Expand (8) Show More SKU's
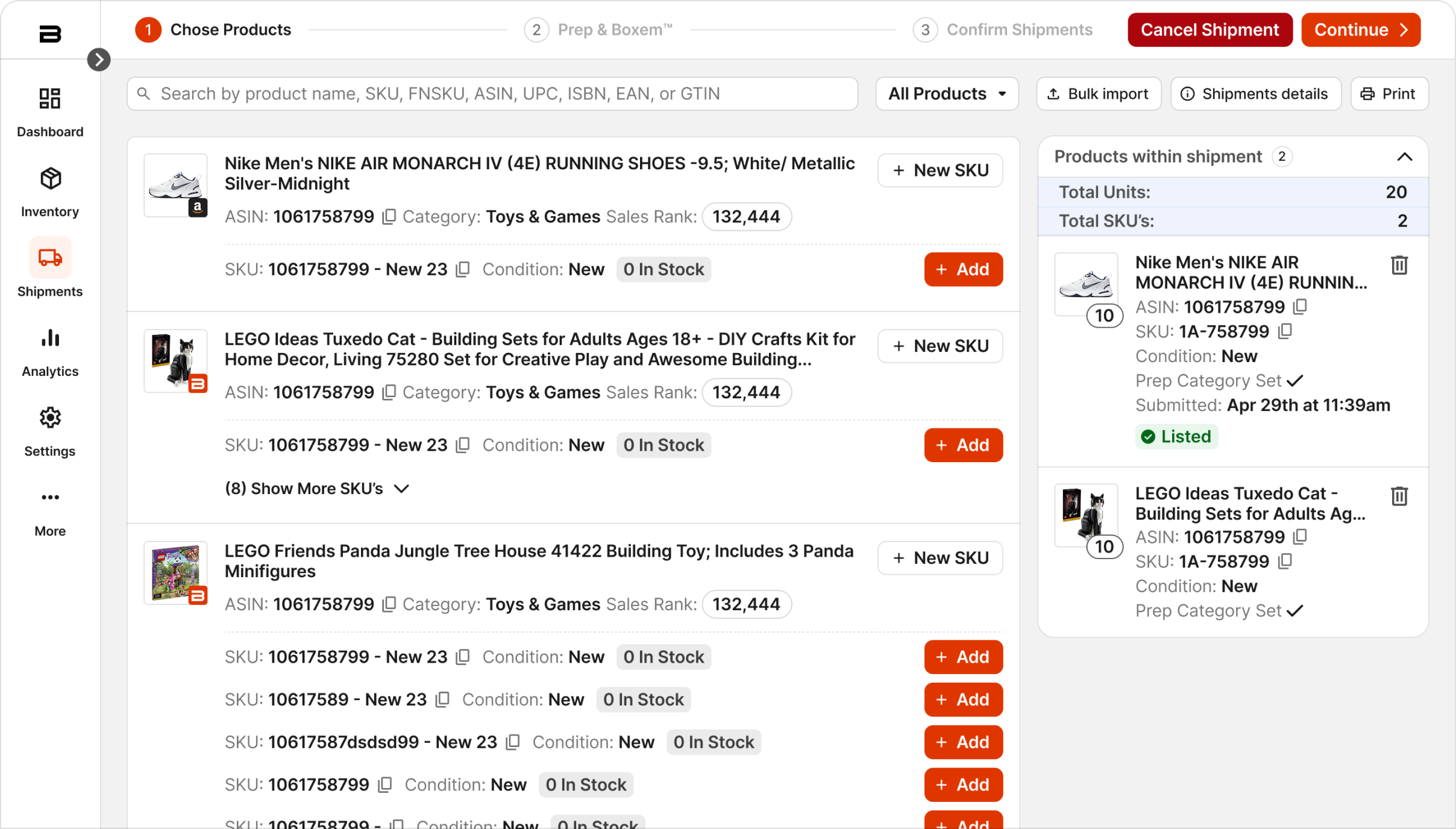This screenshot has height=829, width=1456. coord(317,489)
